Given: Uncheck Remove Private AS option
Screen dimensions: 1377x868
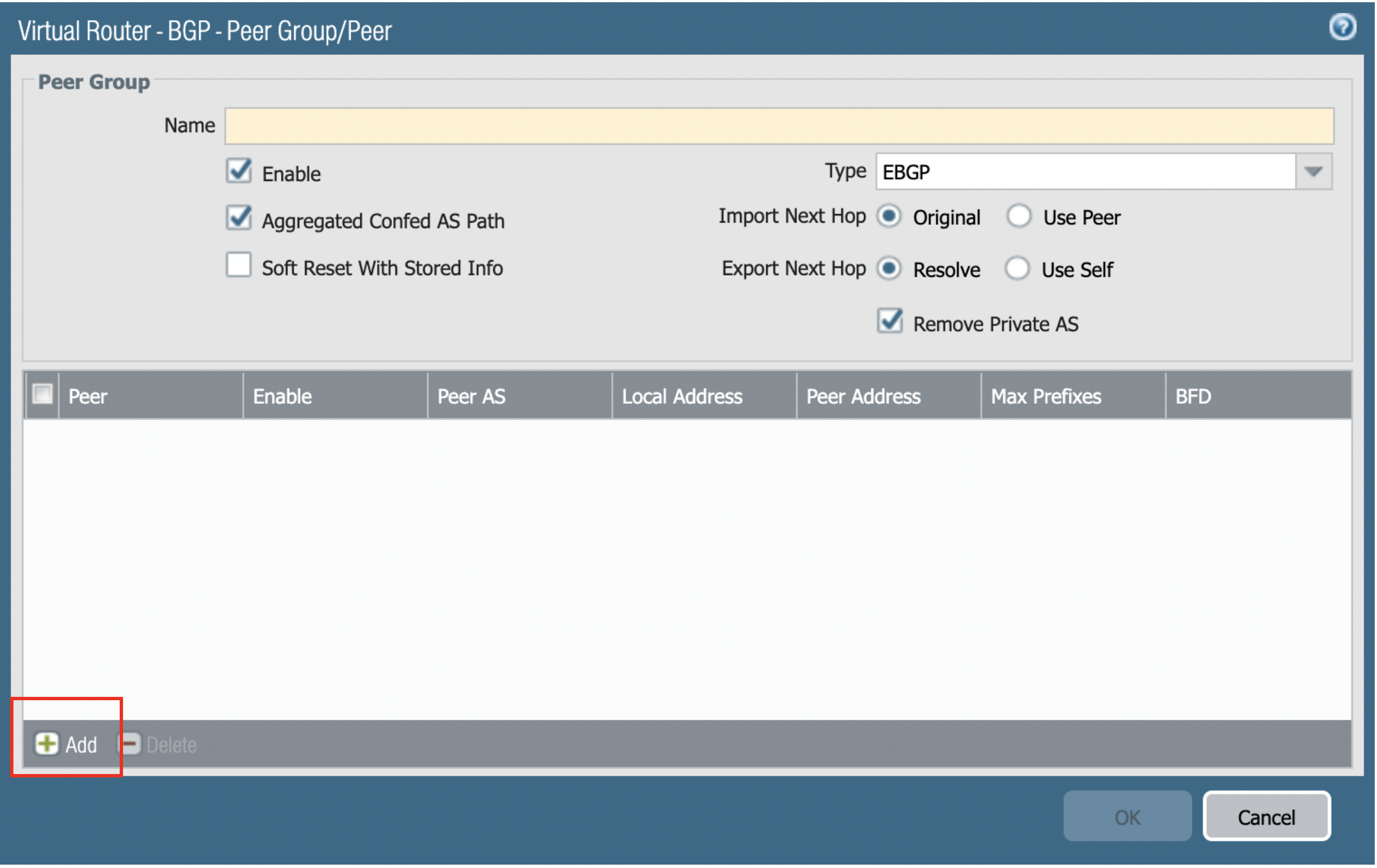Looking at the screenshot, I should 890,322.
